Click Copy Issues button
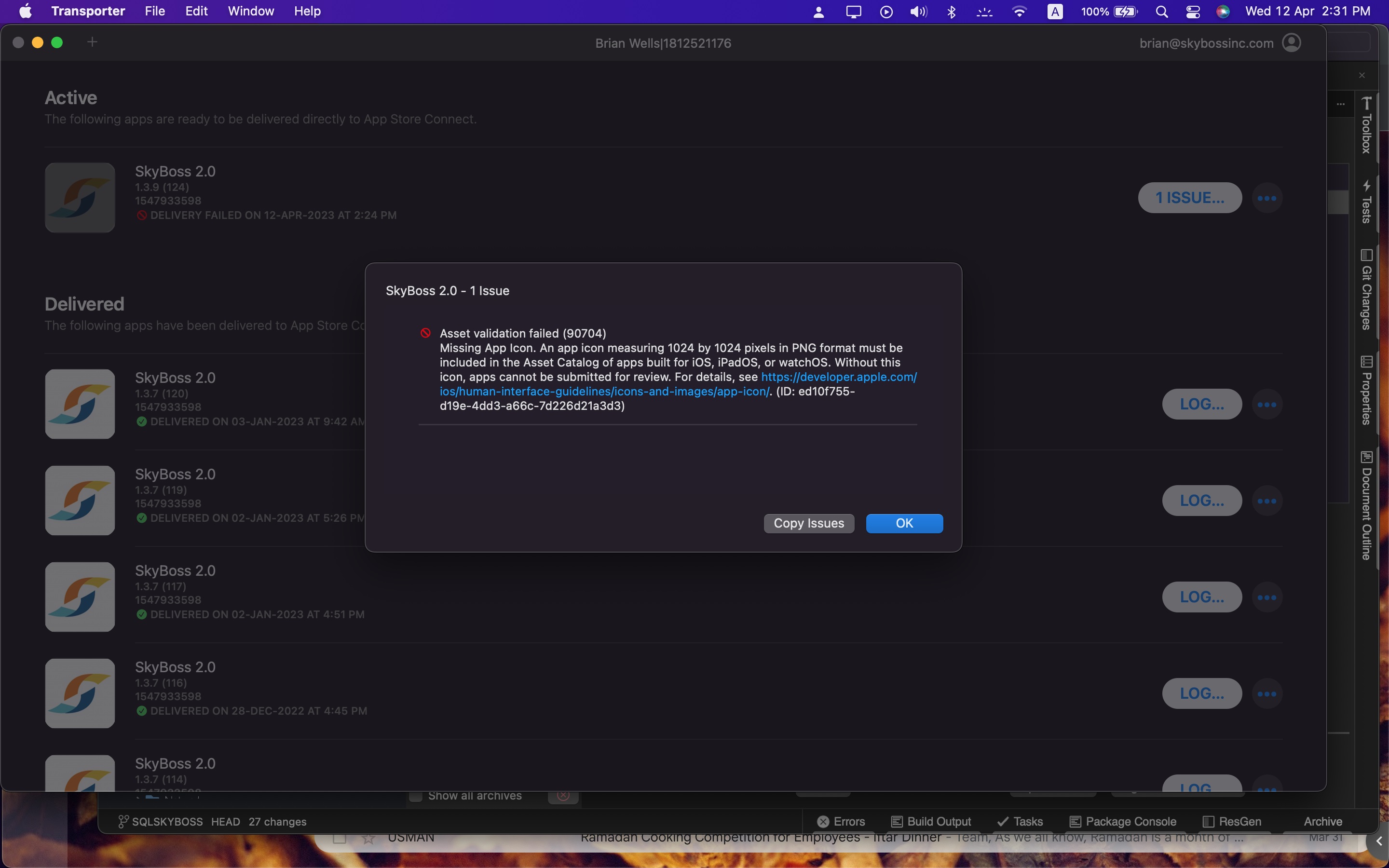 point(809,523)
